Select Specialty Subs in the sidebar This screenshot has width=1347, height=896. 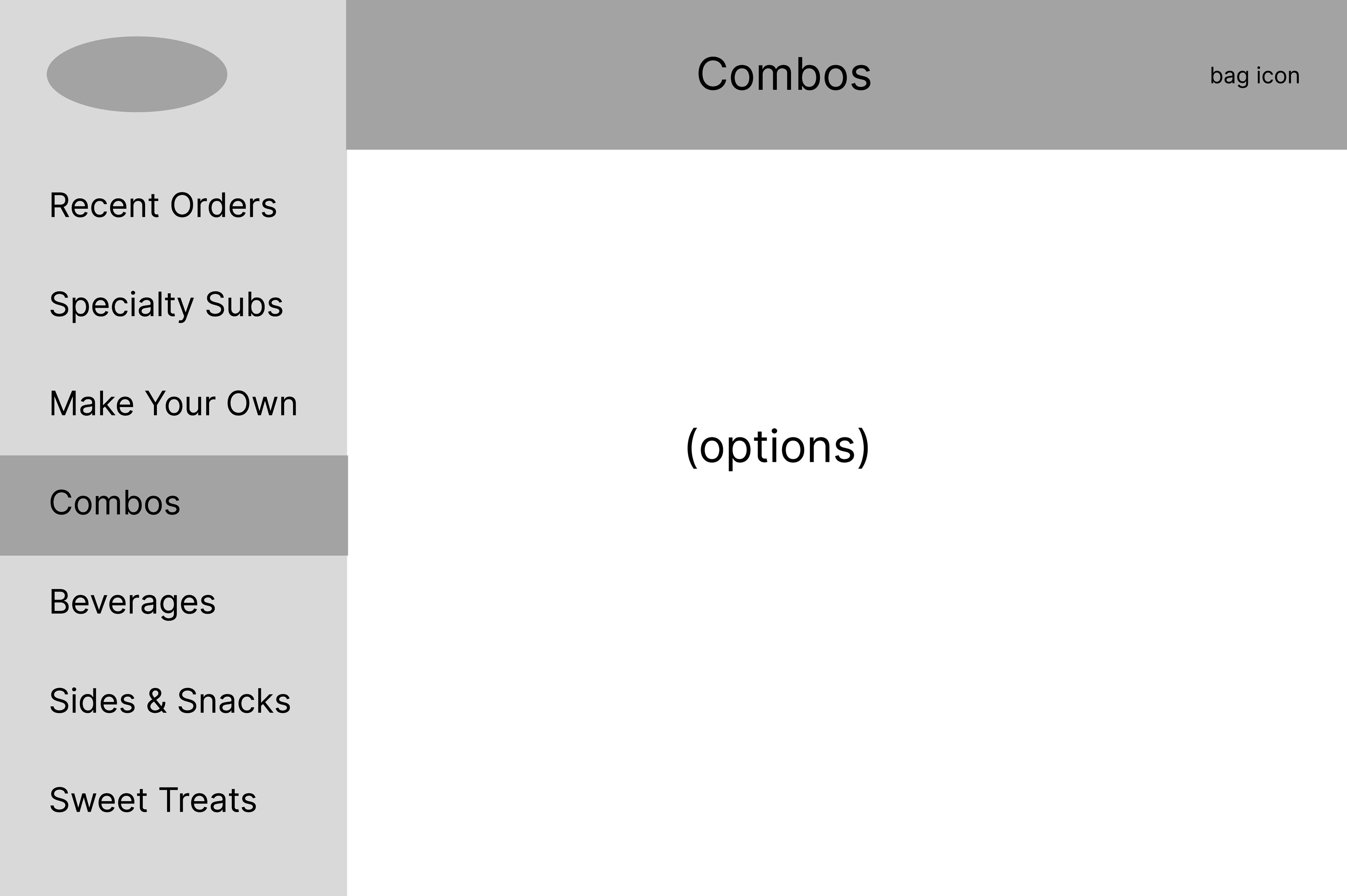pos(166,305)
